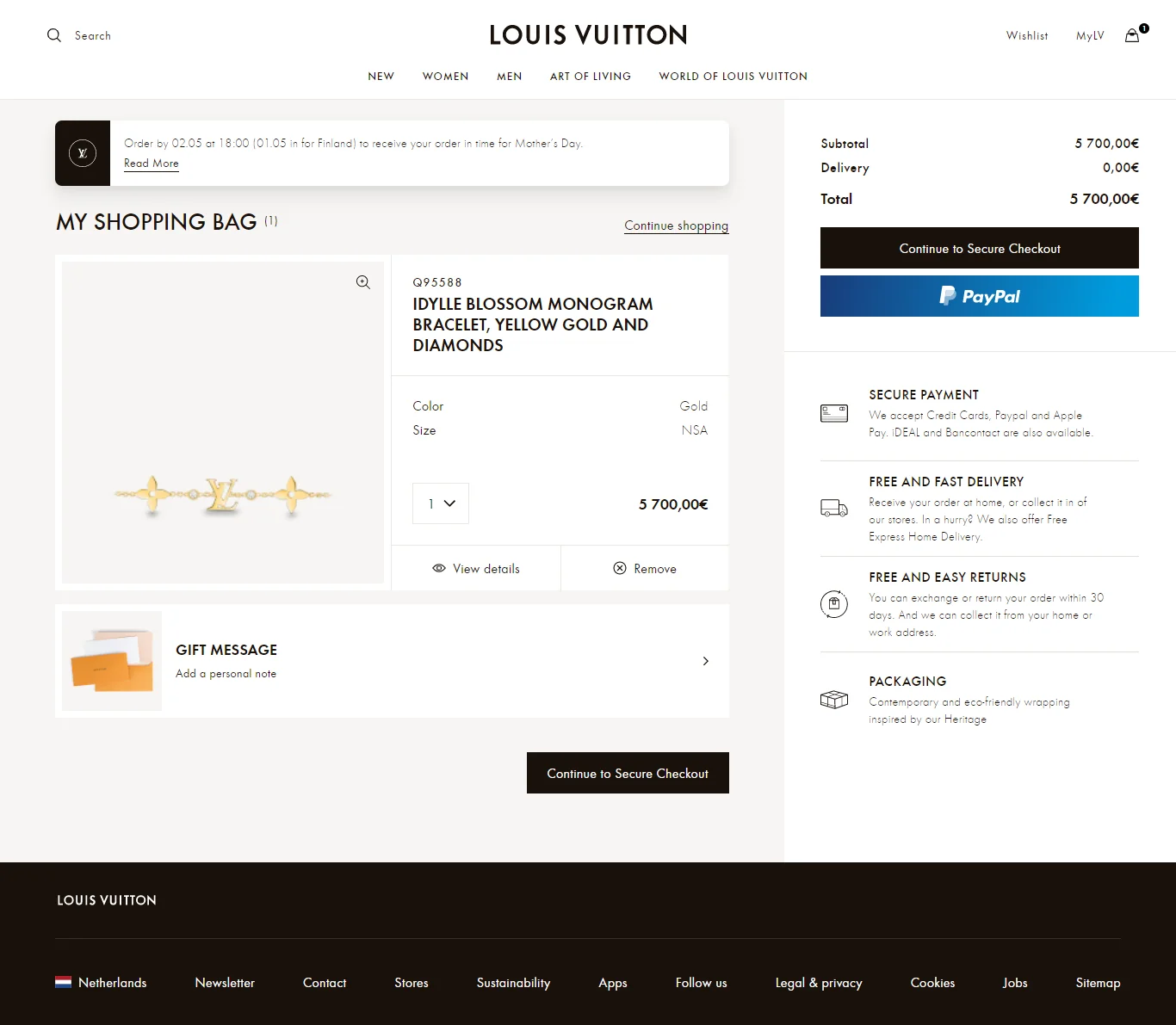Open the ART OF LIVING menu

[x=591, y=77]
